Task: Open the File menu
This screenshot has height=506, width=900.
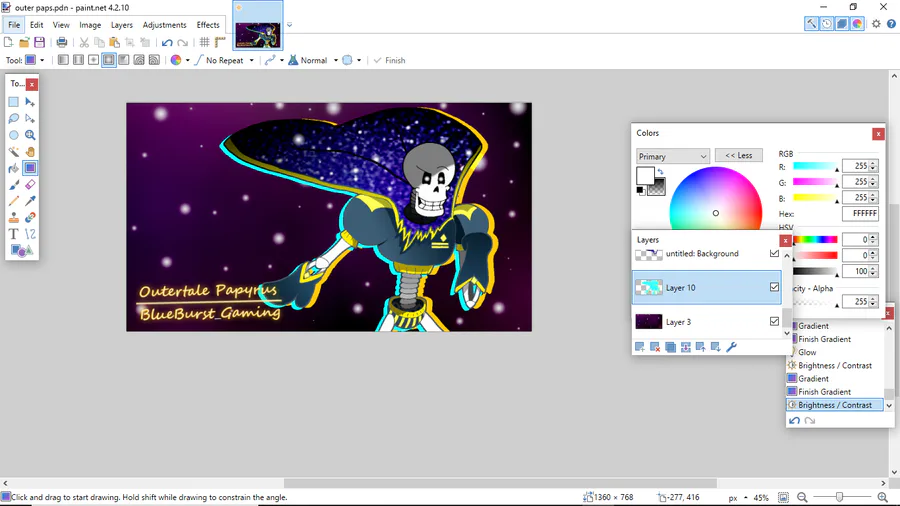Action: point(14,25)
